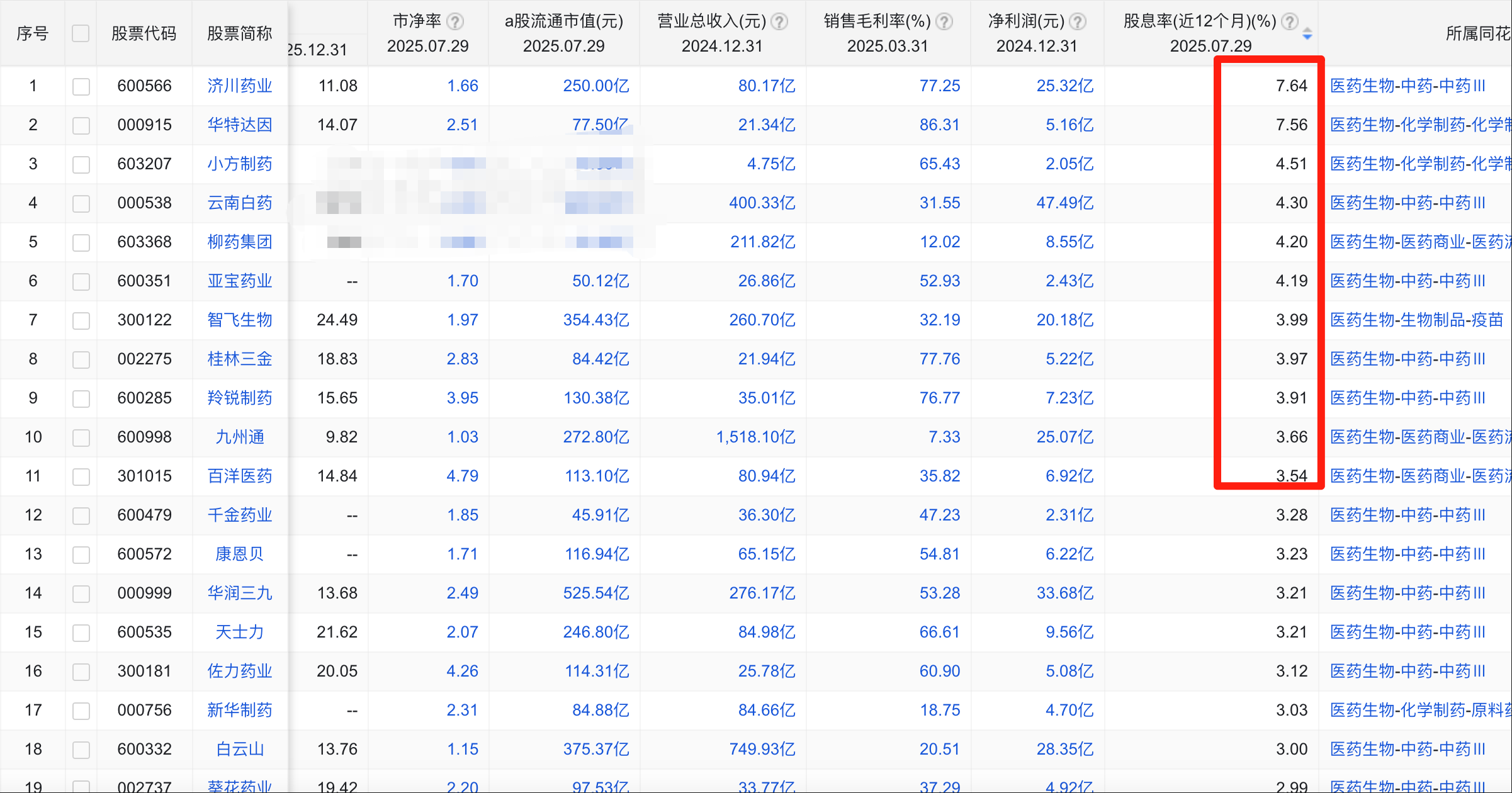Check the box for 济川药业 row
1512x793 pixels.
pos(81,86)
